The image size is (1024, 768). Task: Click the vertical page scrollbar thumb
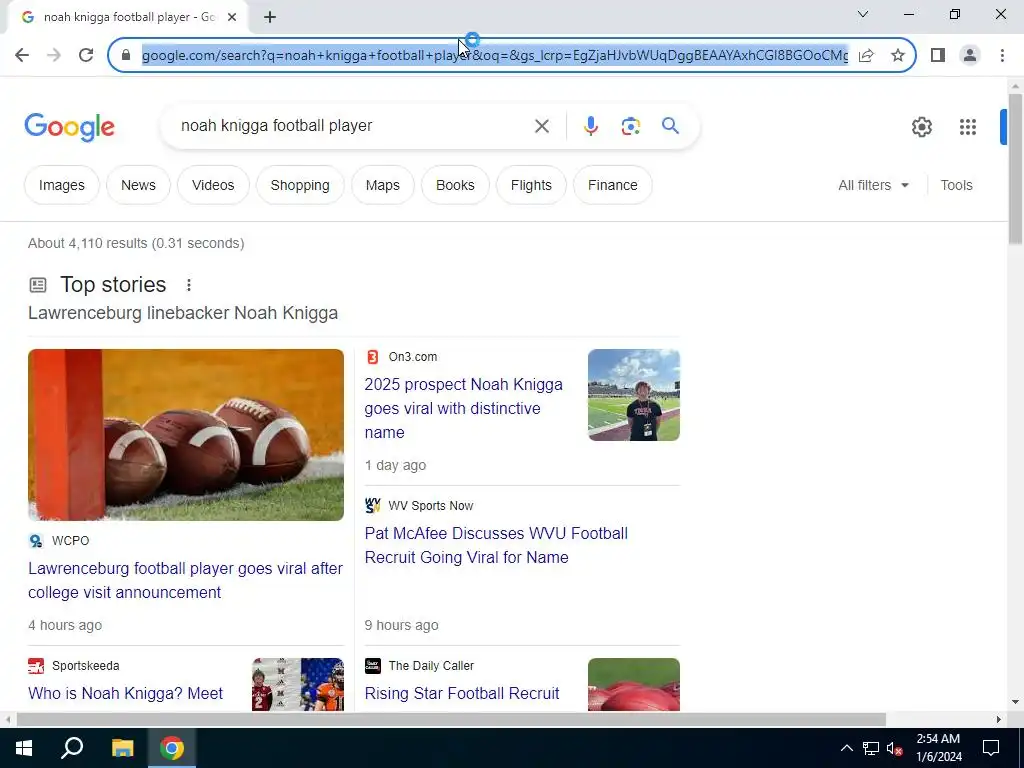pyautogui.click(x=1015, y=169)
